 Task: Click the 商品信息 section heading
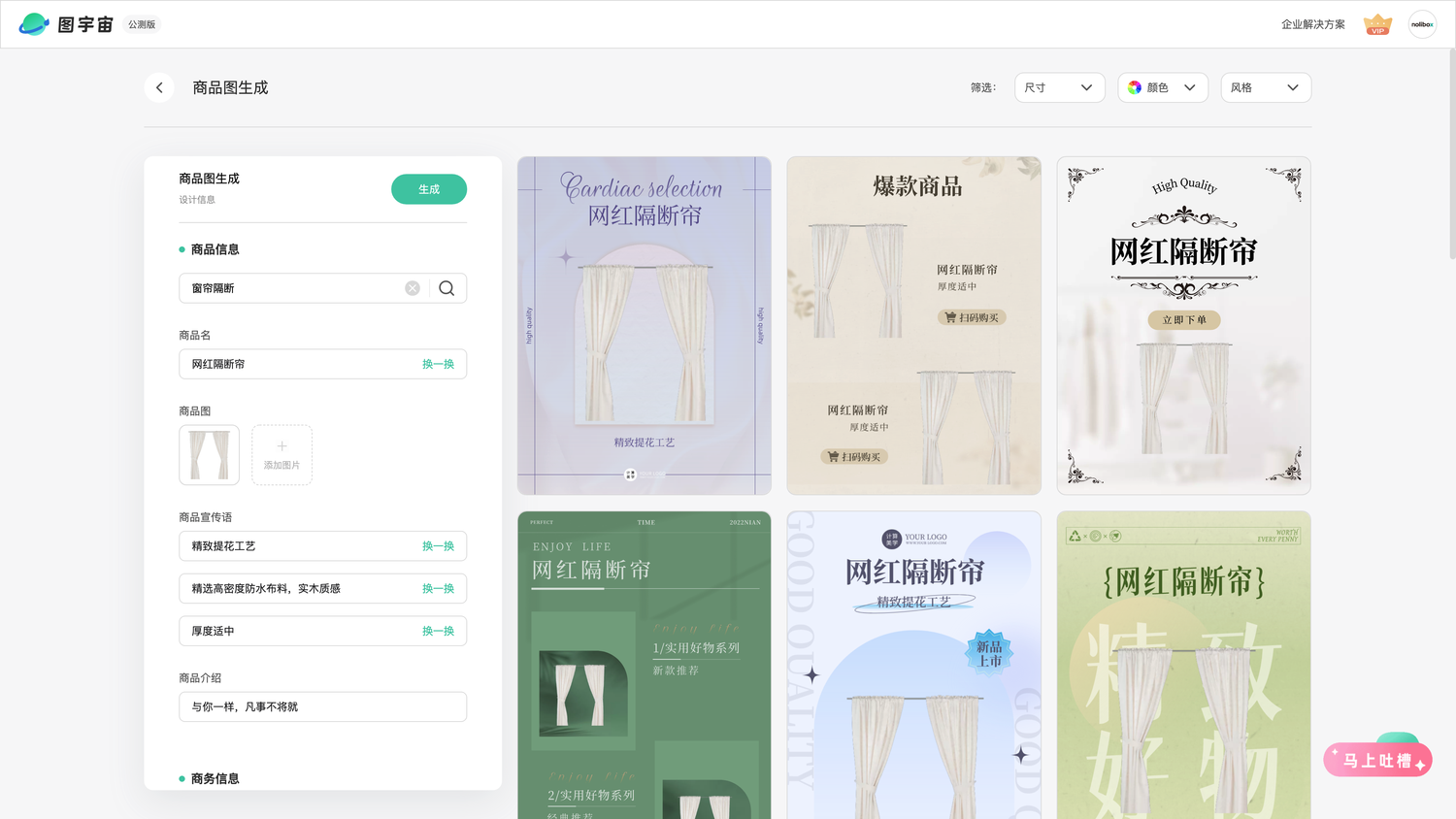[215, 249]
